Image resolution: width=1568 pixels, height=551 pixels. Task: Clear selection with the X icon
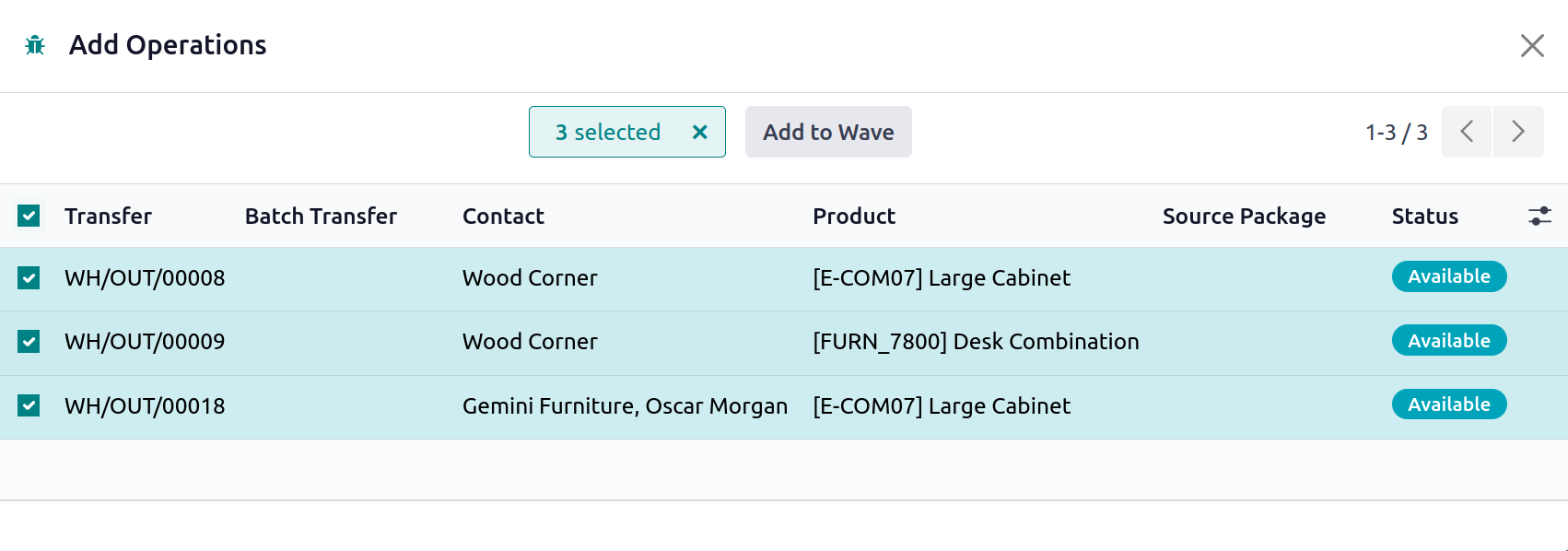[x=700, y=132]
